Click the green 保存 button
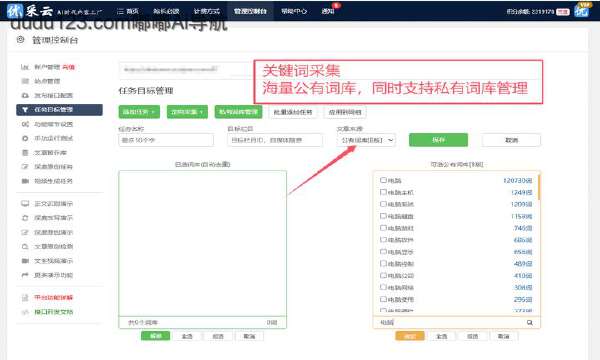 [x=438, y=140]
